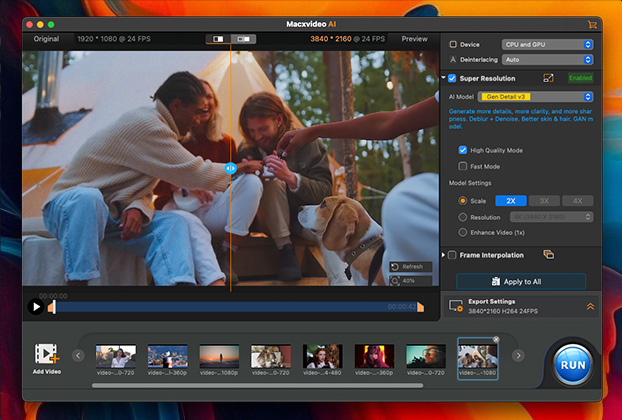Click the timeline progress bar midpoint
The image size is (622, 420).
pos(236,307)
